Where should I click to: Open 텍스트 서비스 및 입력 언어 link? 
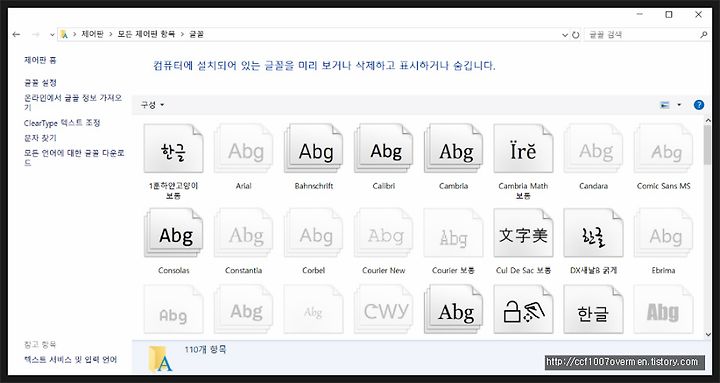[x=71, y=360]
